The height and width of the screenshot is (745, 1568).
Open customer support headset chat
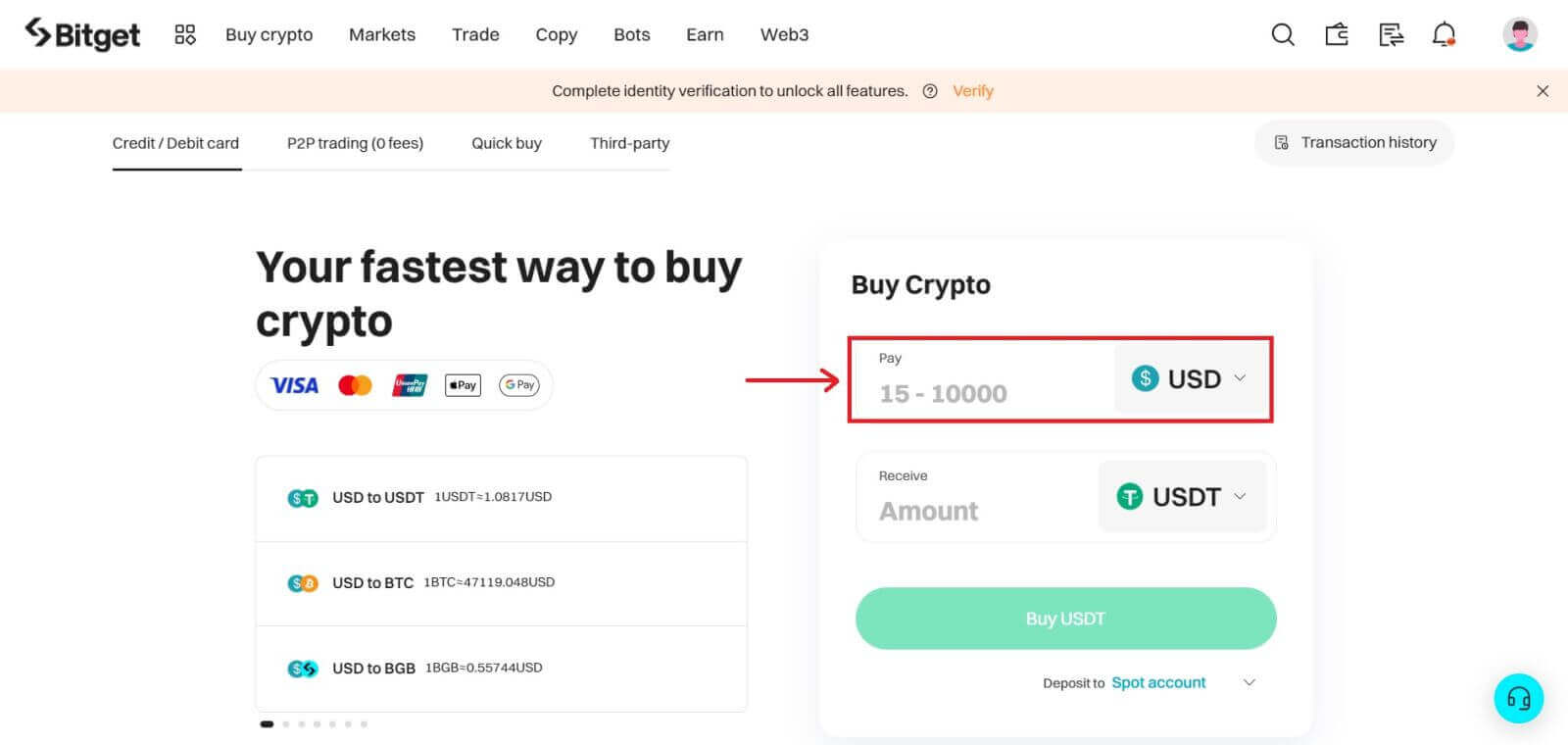tap(1518, 698)
